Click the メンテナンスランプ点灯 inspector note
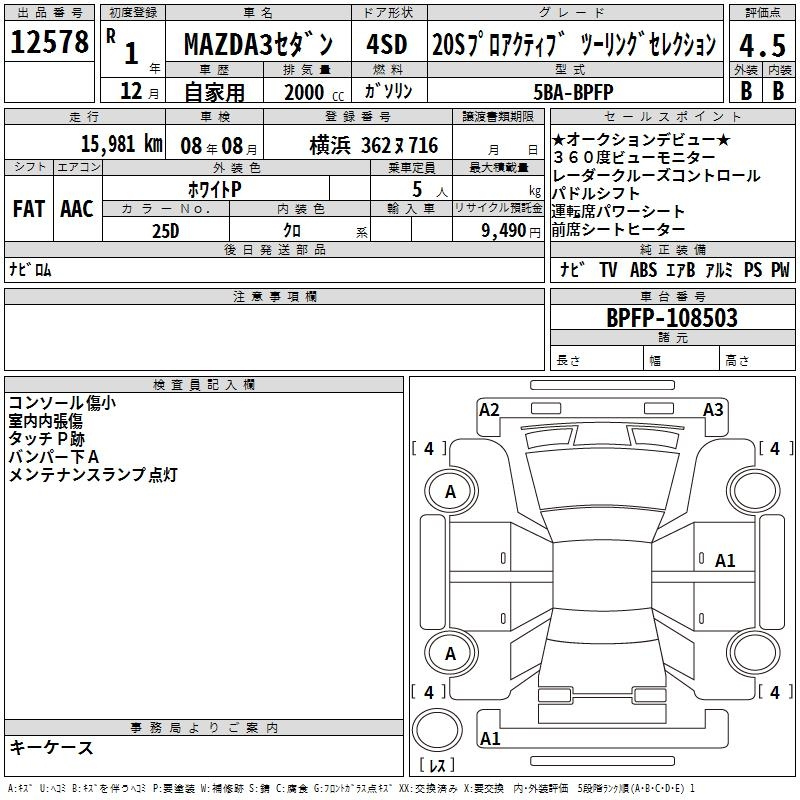This screenshot has width=800, height=800. coord(92,475)
